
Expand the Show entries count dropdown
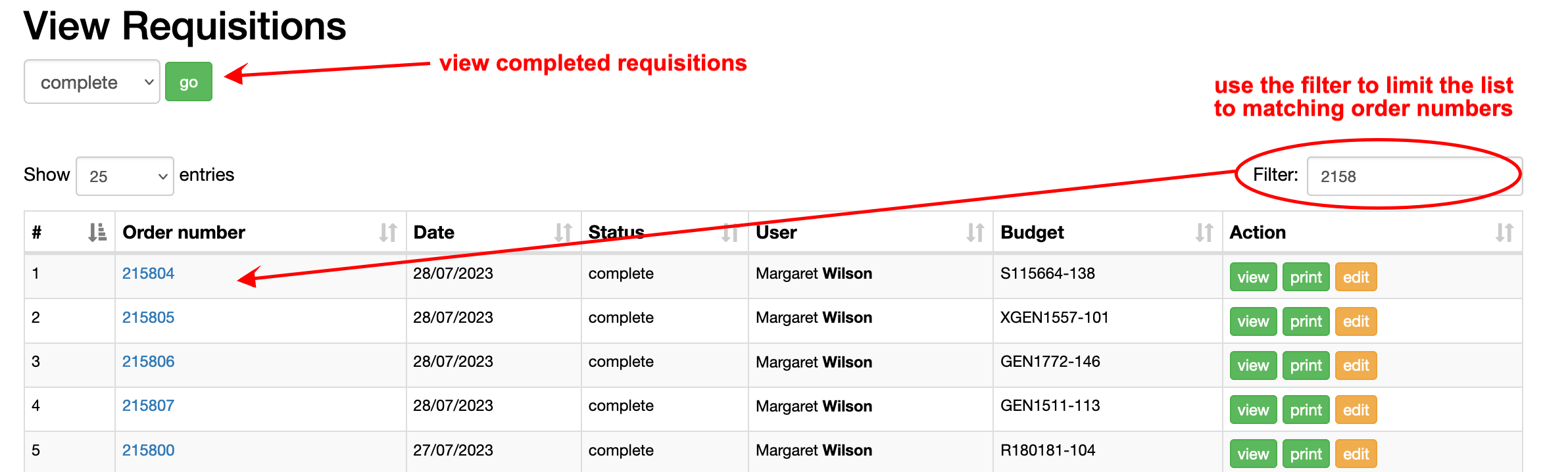coord(125,176)
